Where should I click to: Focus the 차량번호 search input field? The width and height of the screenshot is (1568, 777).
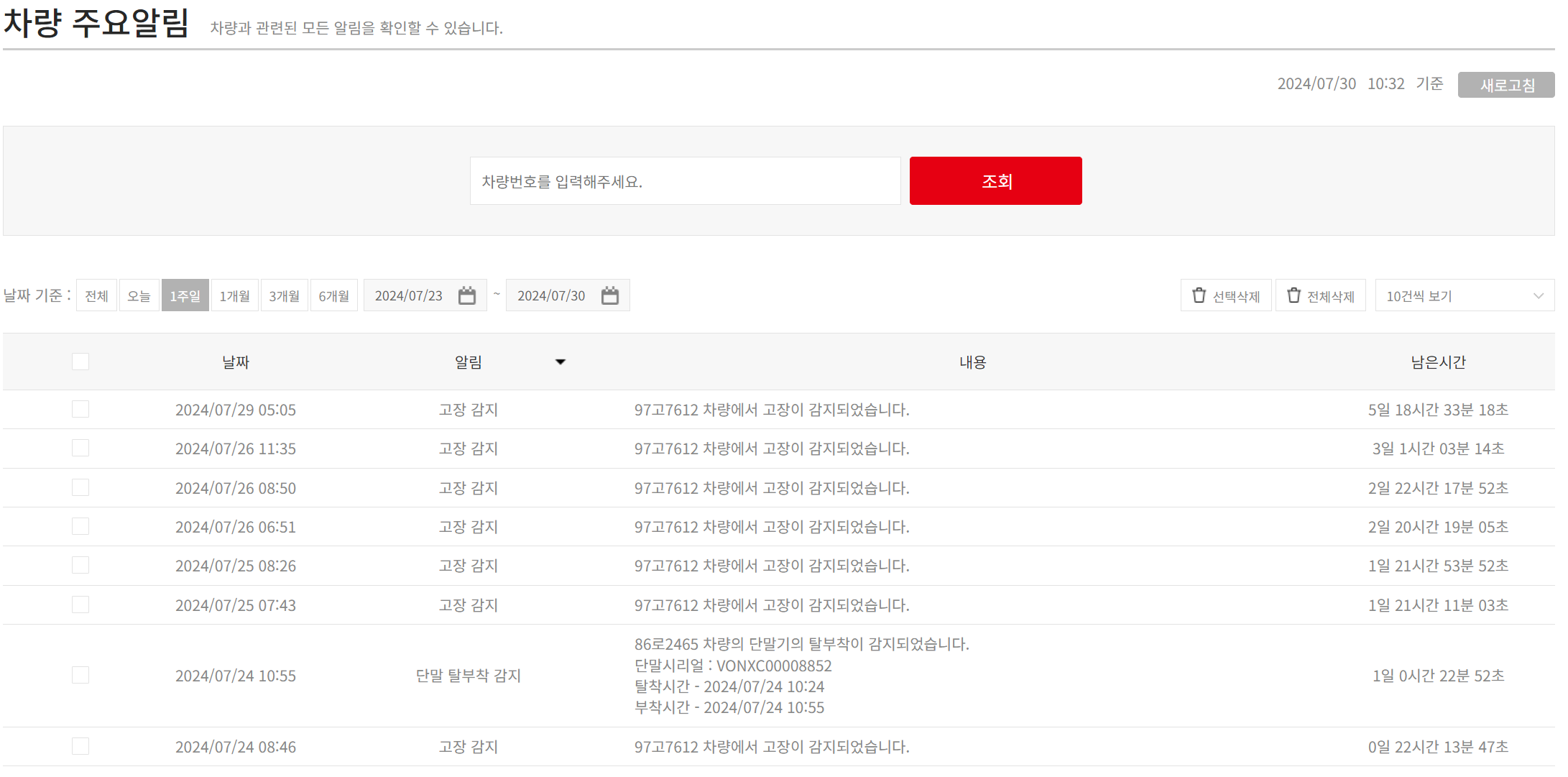coord(686,181)
